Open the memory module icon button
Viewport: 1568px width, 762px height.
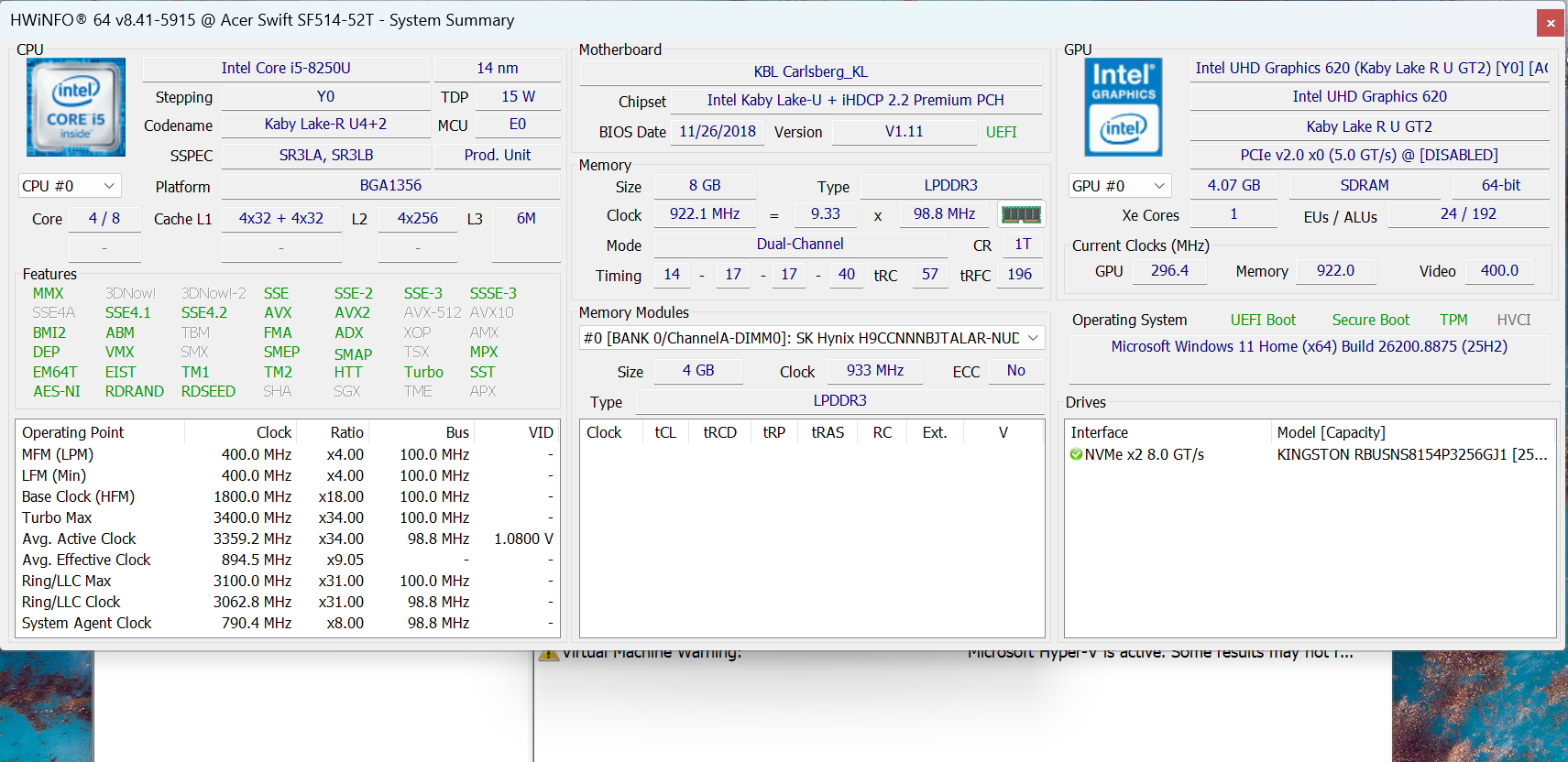pyautogui.click(x=1021, y=214)
